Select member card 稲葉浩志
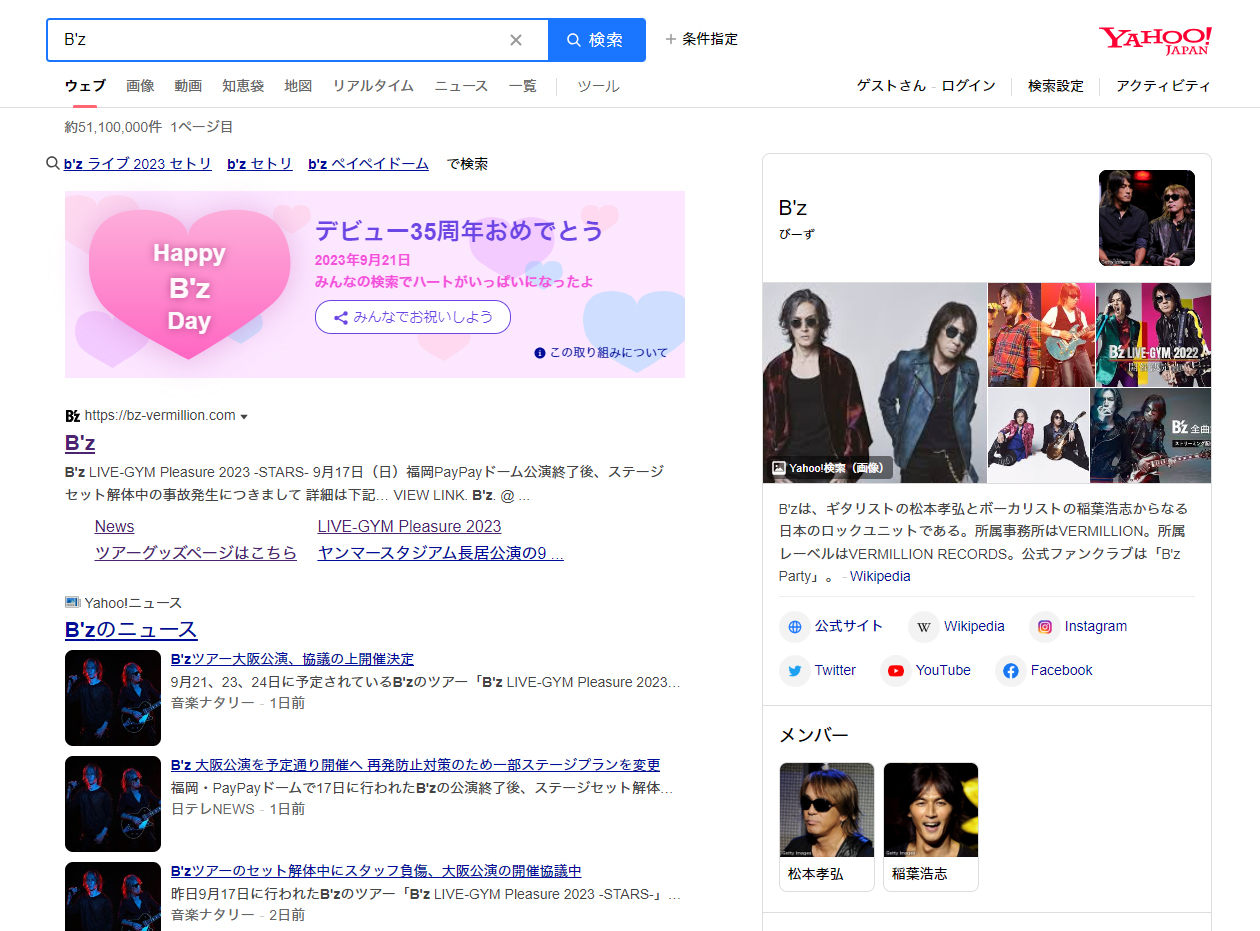1260x931 pixels. (931, 827)
